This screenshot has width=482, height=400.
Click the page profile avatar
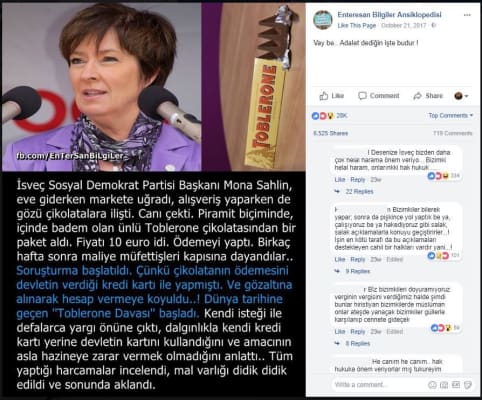coord(323,20)
